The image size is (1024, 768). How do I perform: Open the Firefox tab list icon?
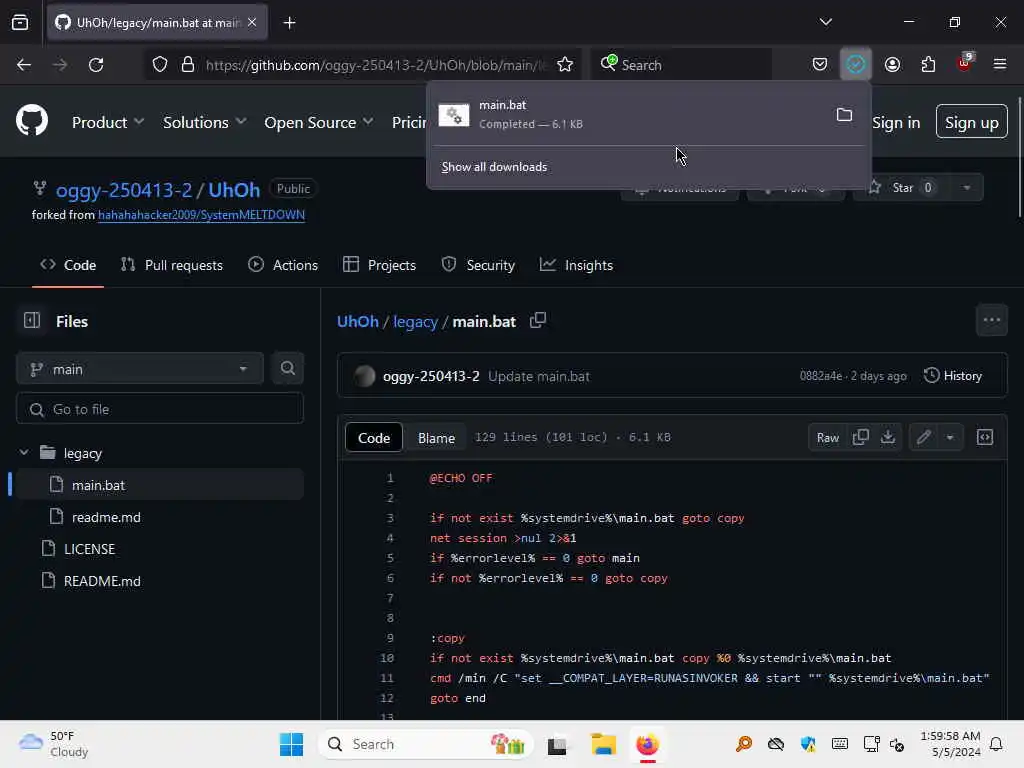pos(20,23)
